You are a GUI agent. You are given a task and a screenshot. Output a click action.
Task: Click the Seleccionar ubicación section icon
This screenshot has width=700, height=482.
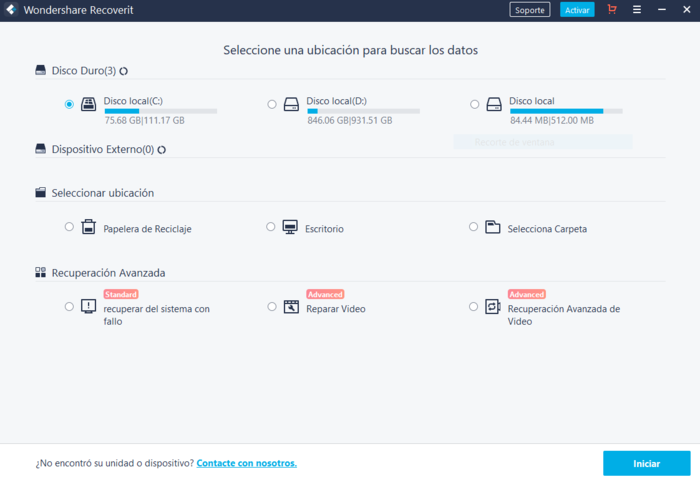[41, 192]
